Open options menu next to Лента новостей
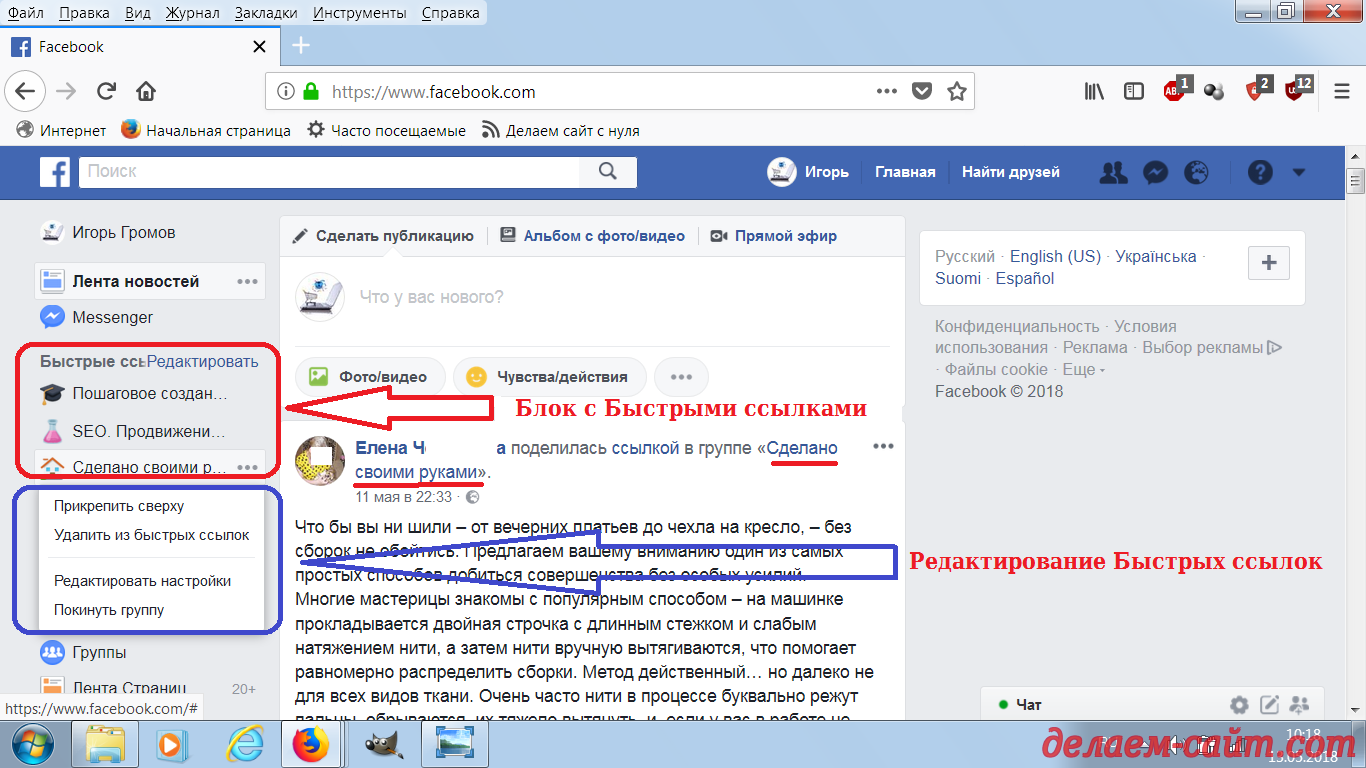1366x768 pixels. (x=247, y=281)
